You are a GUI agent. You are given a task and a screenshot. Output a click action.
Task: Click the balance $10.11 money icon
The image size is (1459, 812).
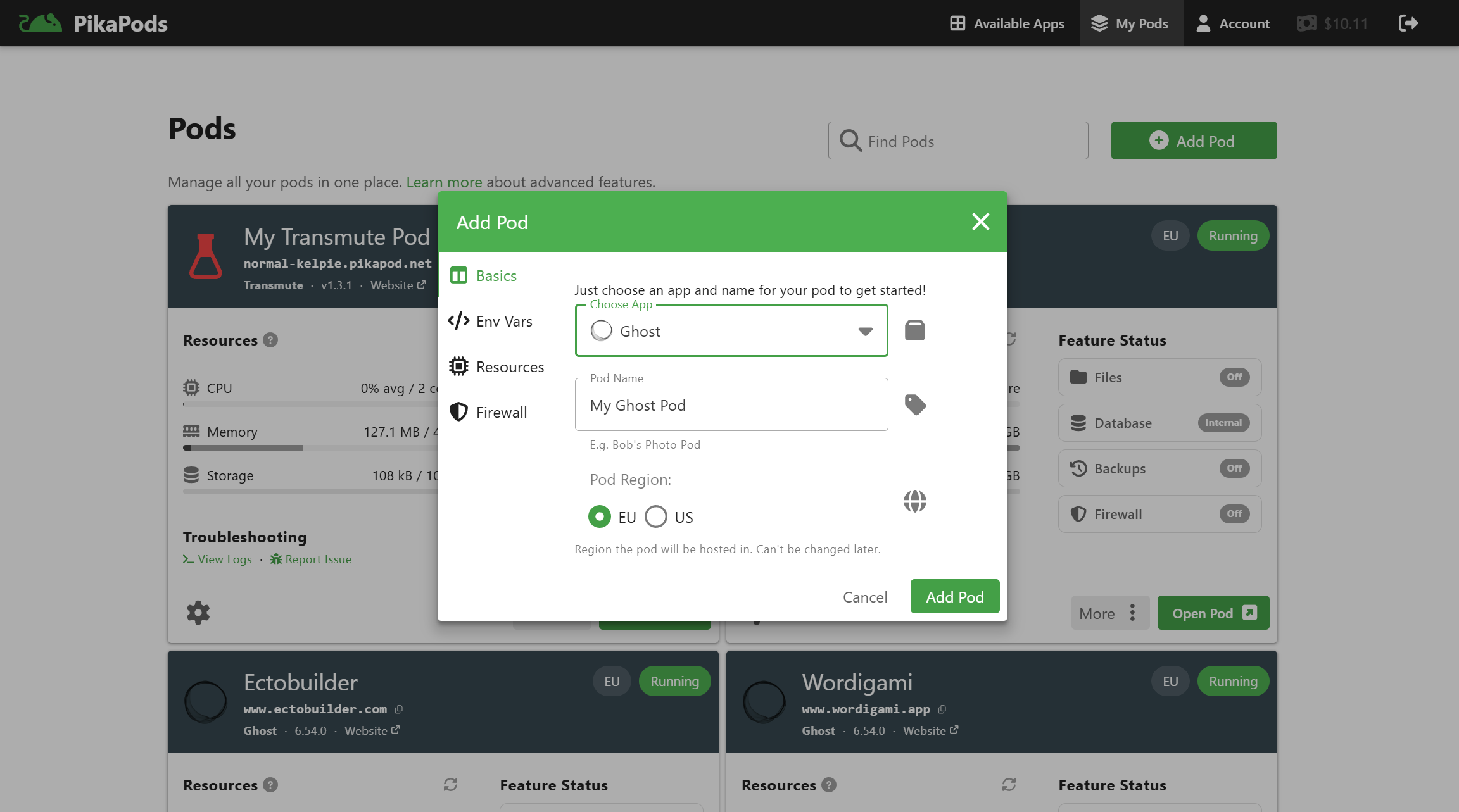point(1306,23)
